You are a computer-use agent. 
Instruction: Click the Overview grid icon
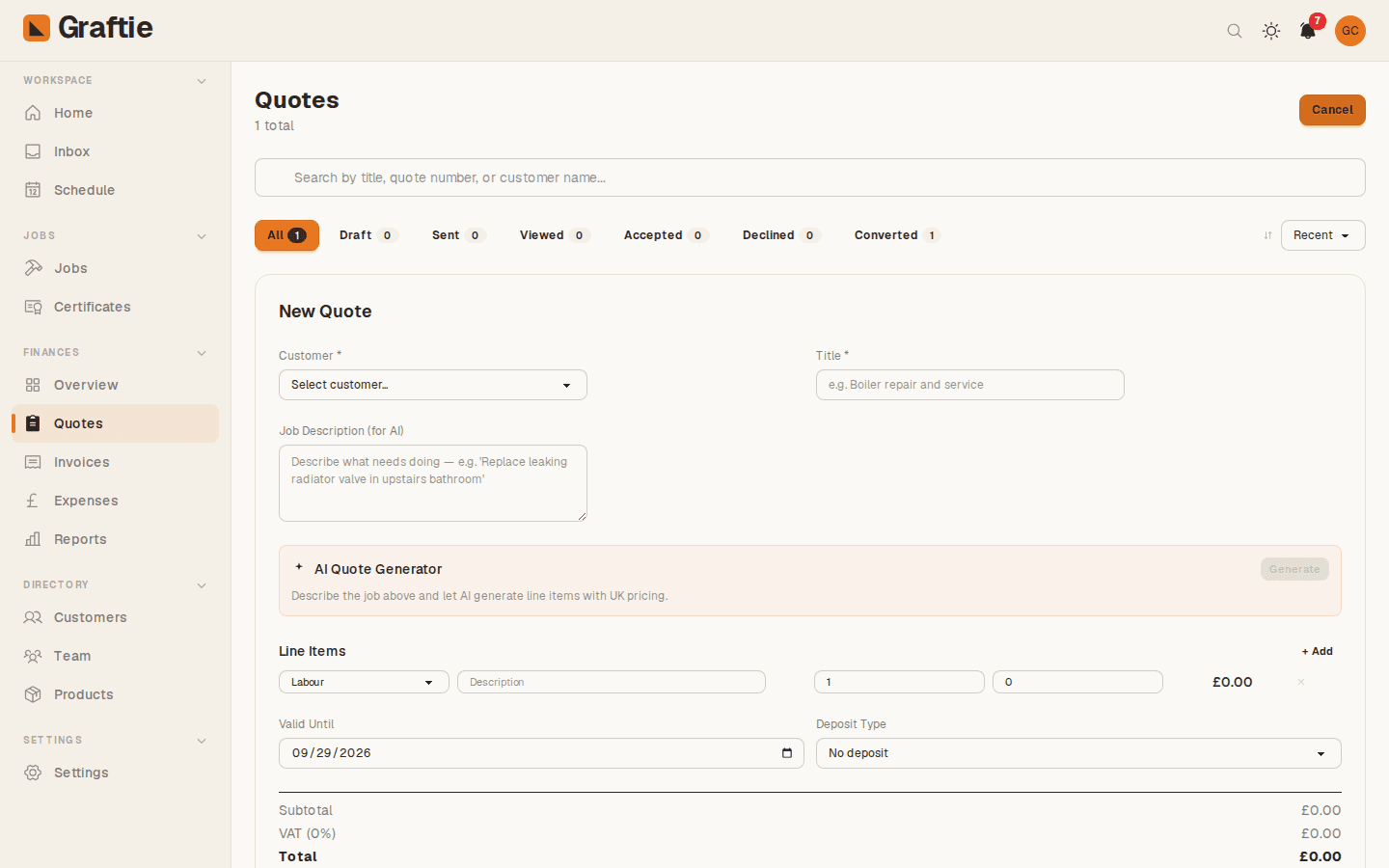tap(33, 385)
